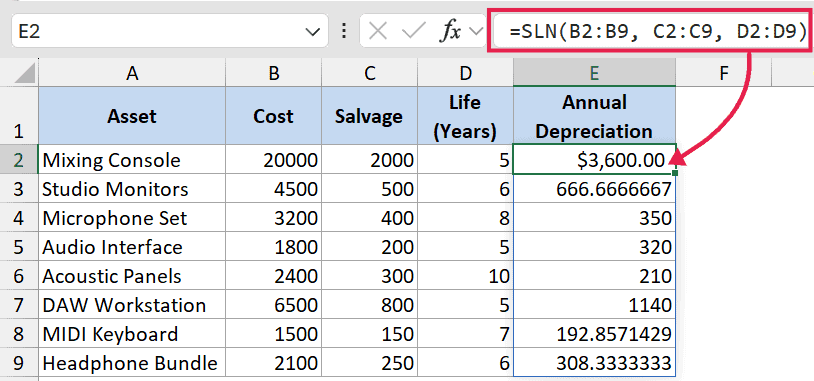Viewport: 814px width, 381px height.
Task: Select cost cell with 1500
Action: point(274,333)
